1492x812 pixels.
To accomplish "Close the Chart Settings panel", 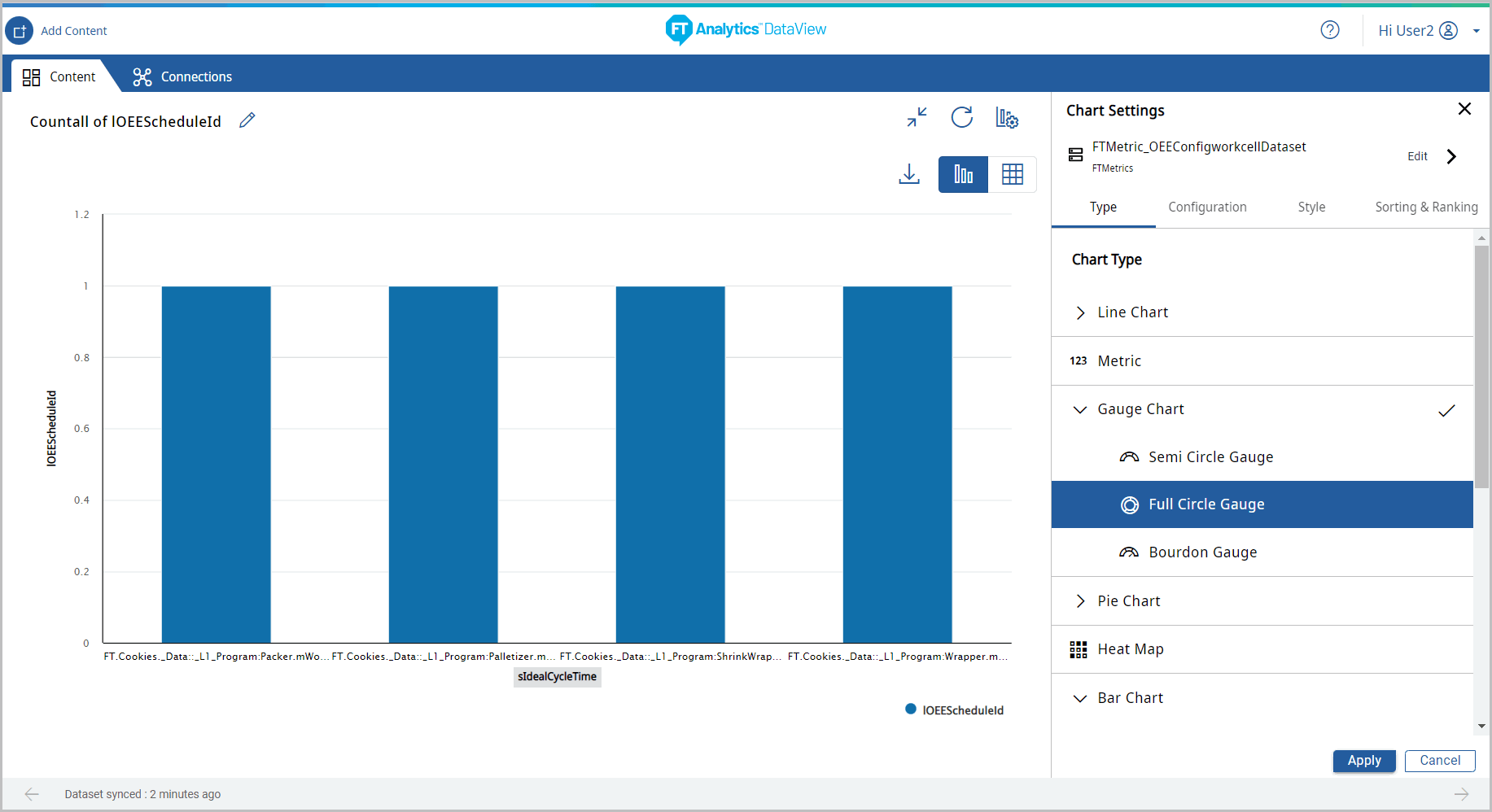I will (x=1464, y=109).
